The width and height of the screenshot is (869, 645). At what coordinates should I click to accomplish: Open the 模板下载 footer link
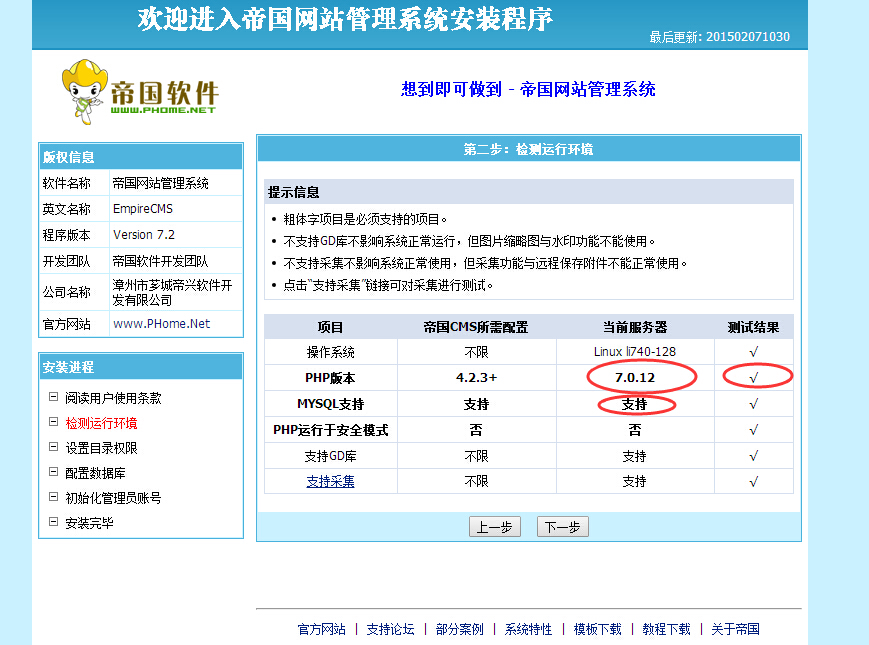(597, 629)
